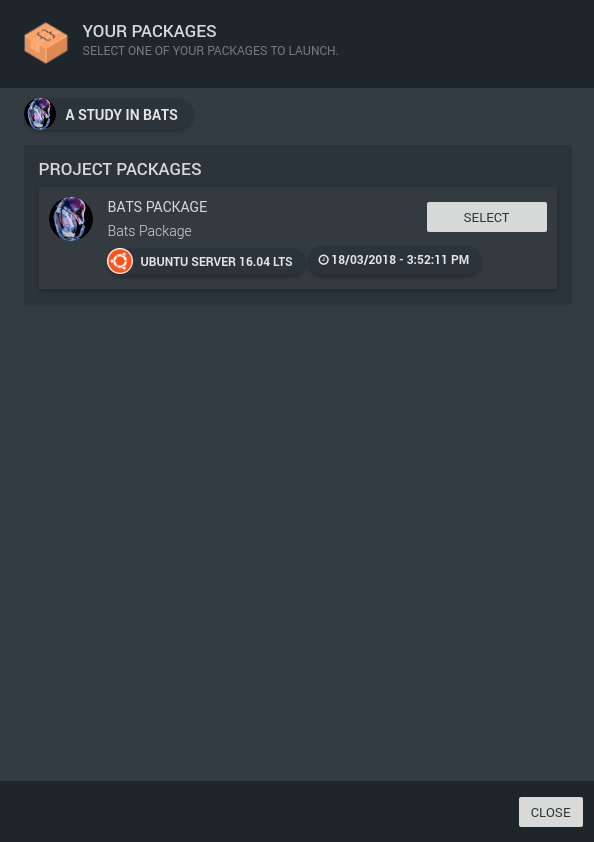Click the Bats Package thumbnail to preview it
This screenshot has height=842, width=594.
click(x=70, y=218)
